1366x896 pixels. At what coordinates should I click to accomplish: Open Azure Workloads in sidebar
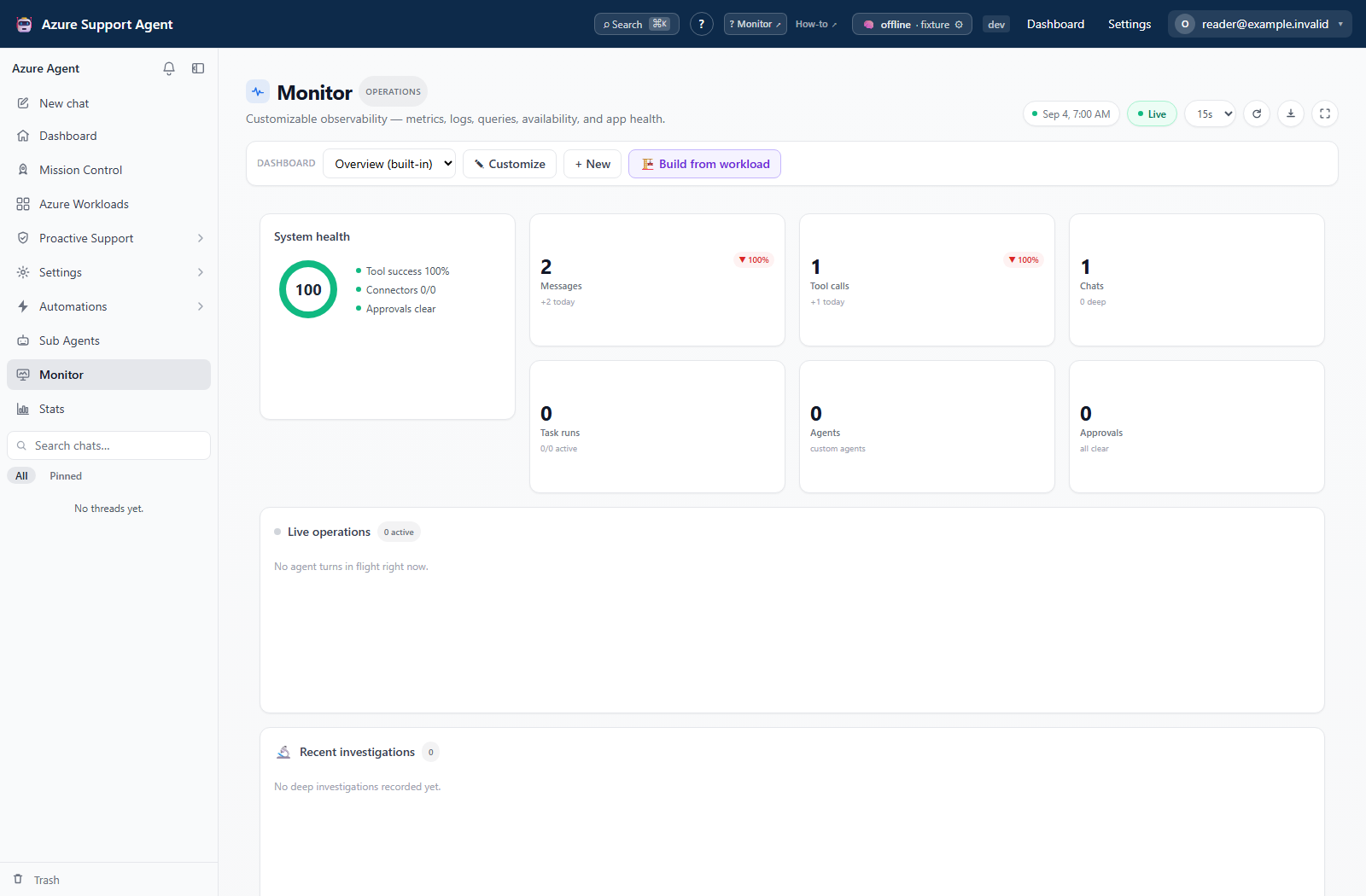108,204
